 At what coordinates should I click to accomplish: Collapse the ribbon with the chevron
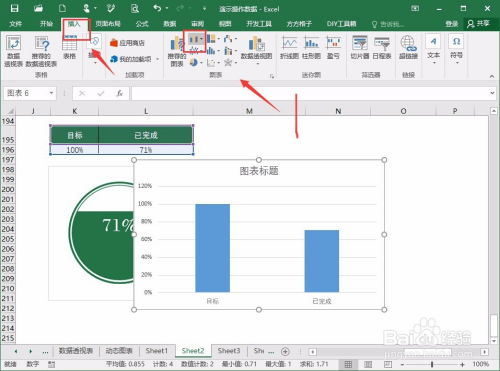pyautogui.click(x=492, y=76)
